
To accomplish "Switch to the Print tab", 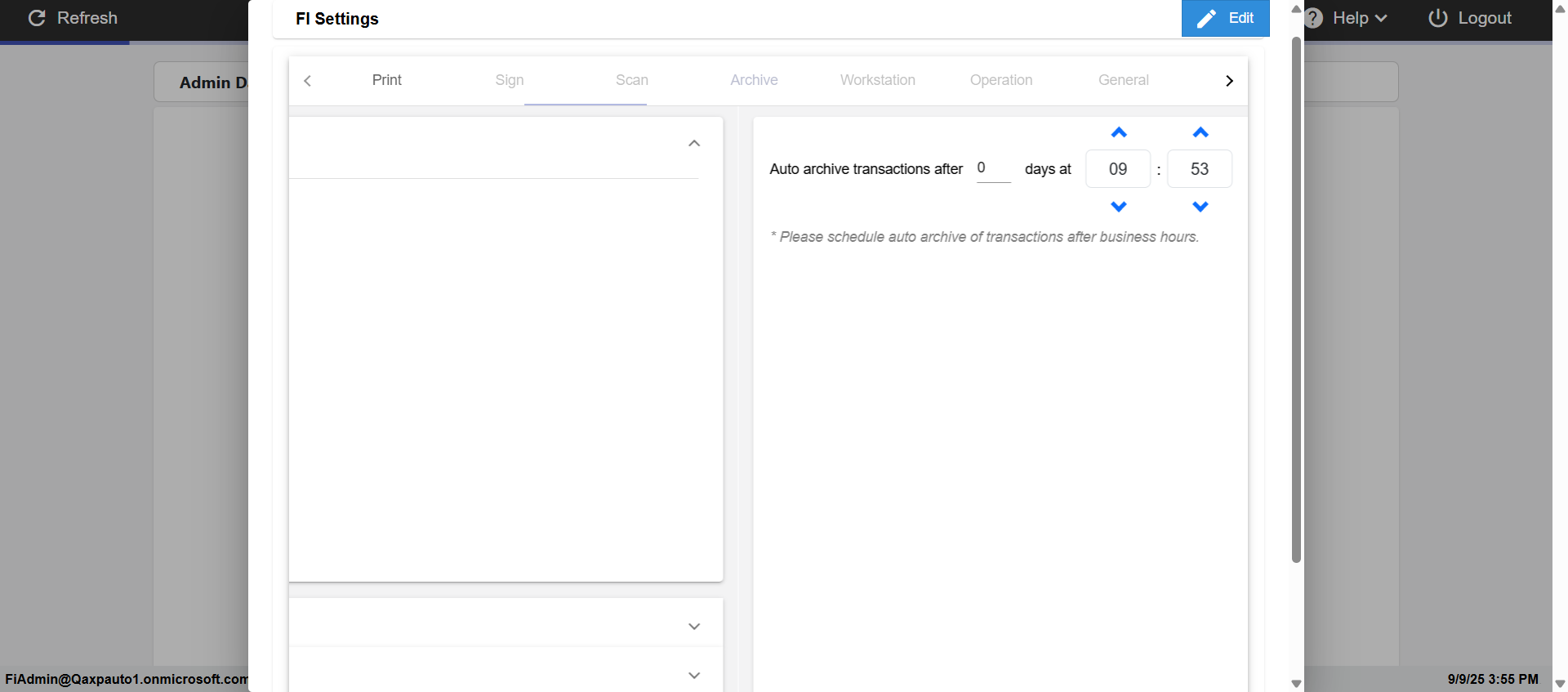I will click(x=386, y=80).
